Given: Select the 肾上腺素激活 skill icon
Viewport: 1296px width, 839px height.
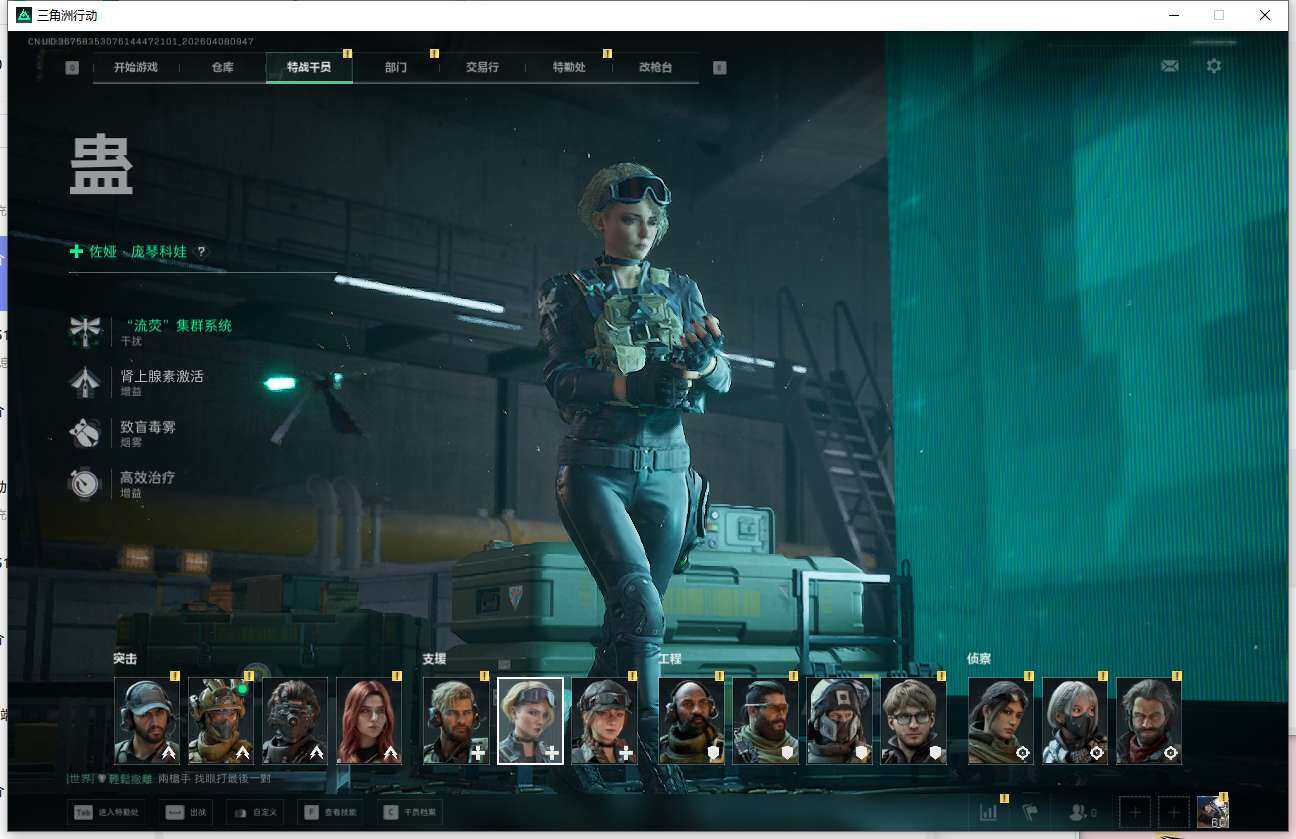Looking at the screenshot, I should tap(86, 382).
